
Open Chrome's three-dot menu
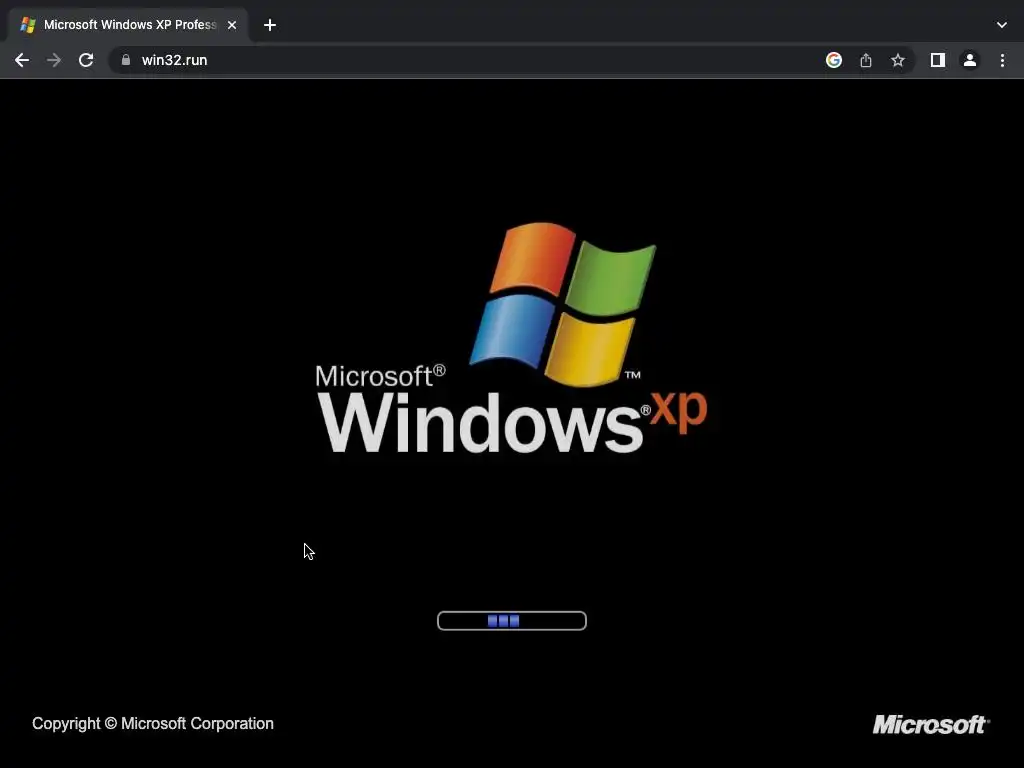(1002, 60)
